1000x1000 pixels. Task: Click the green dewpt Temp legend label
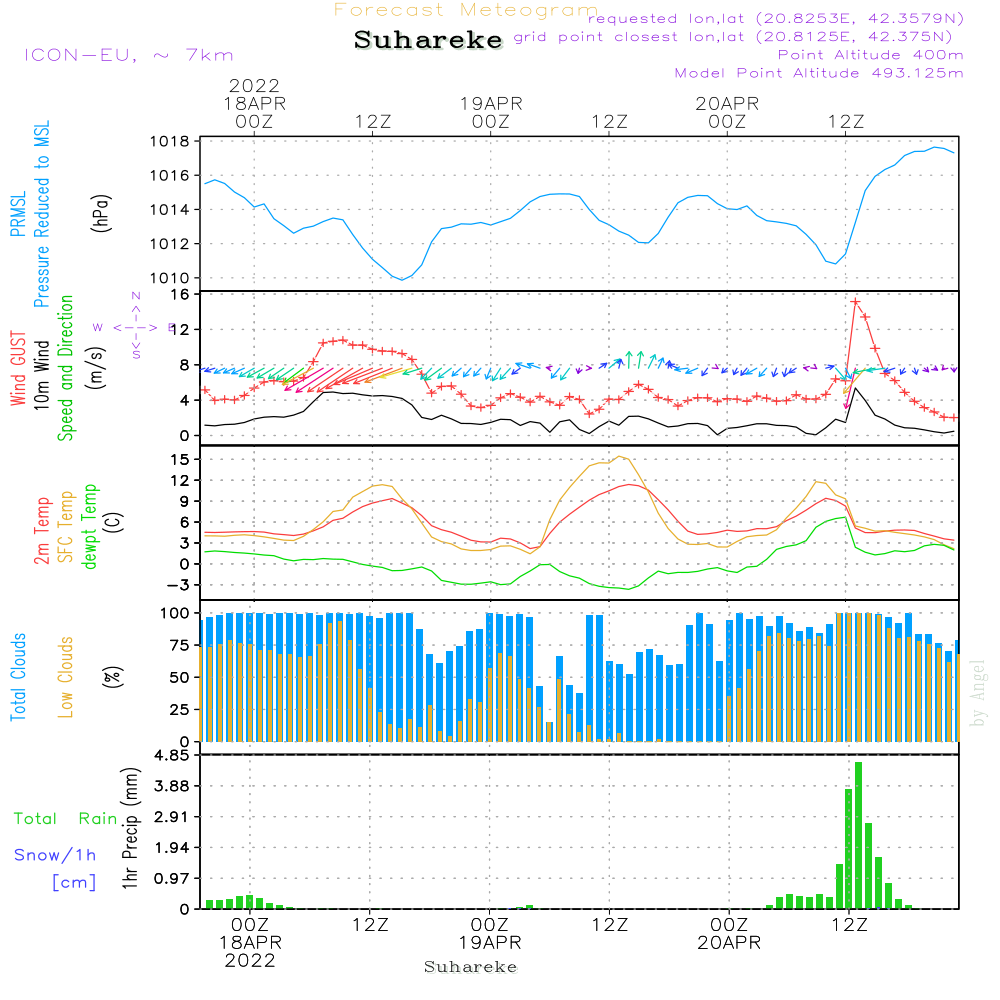coord(90,527)
